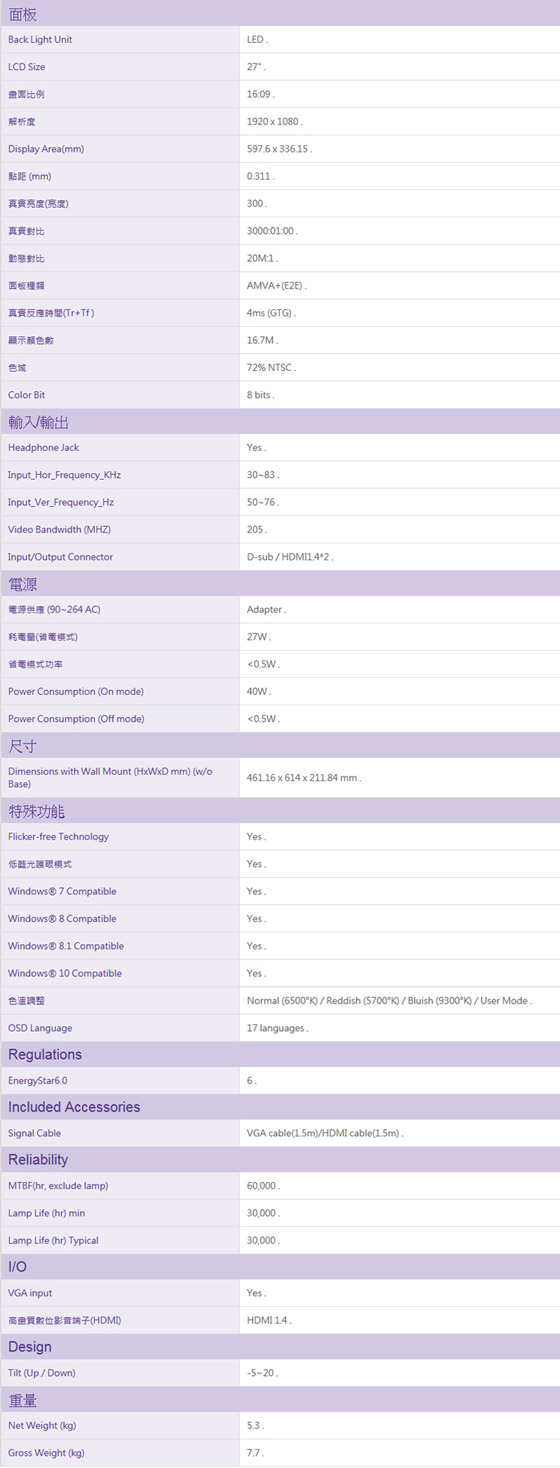
Task: Select the Display Area(mm) label
Action: click(x=46, y=149)
